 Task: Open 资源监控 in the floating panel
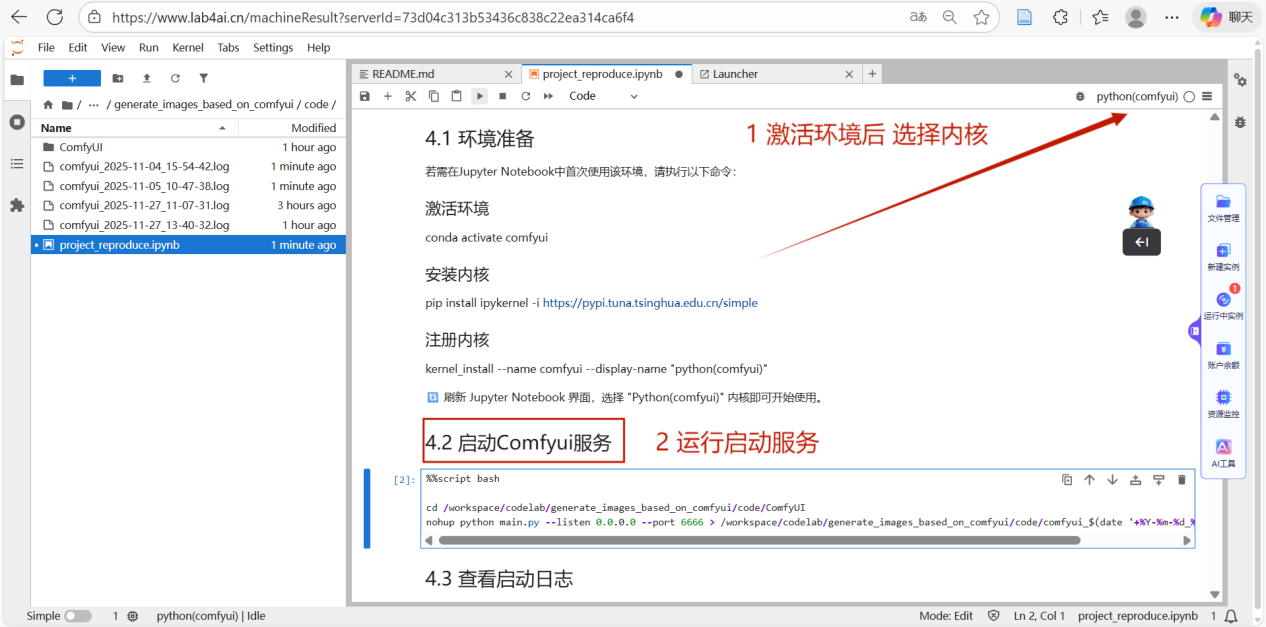(1223, 404)
